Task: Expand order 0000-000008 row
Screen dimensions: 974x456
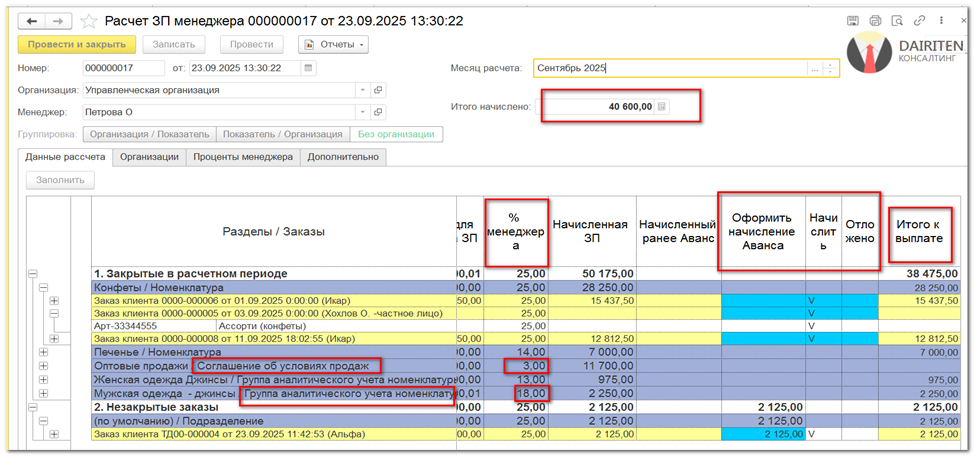Action: (54, 339)
